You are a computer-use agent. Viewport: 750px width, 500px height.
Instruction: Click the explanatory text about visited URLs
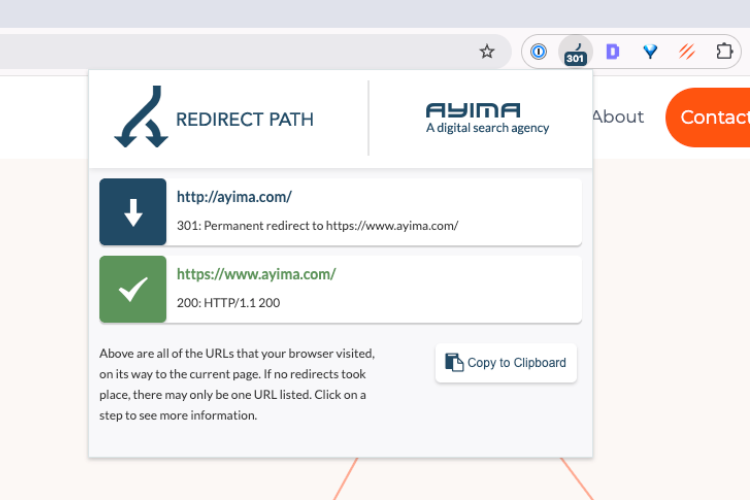tap(237, 385)
